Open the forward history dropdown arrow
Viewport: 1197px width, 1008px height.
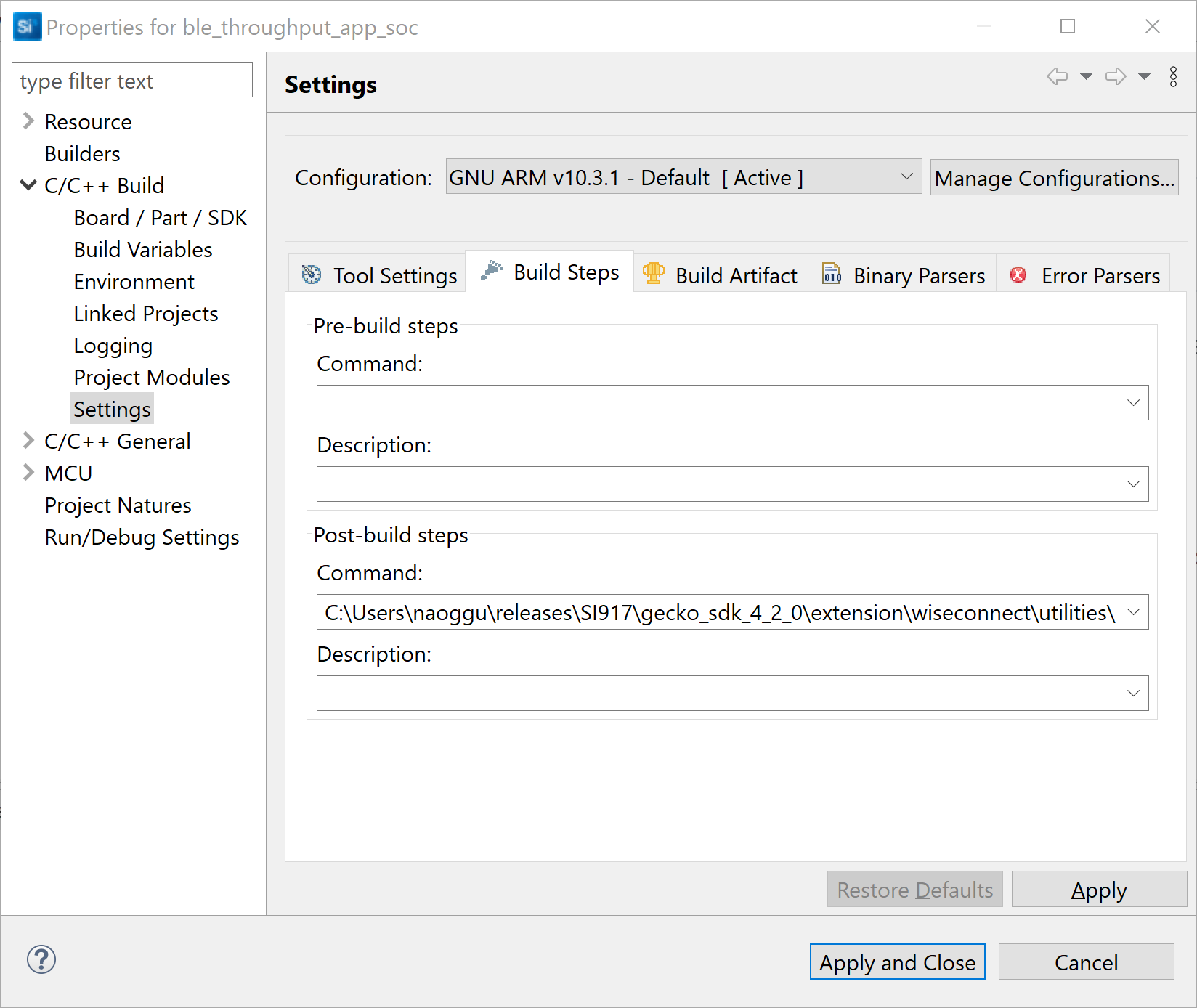coord(1144,76)
